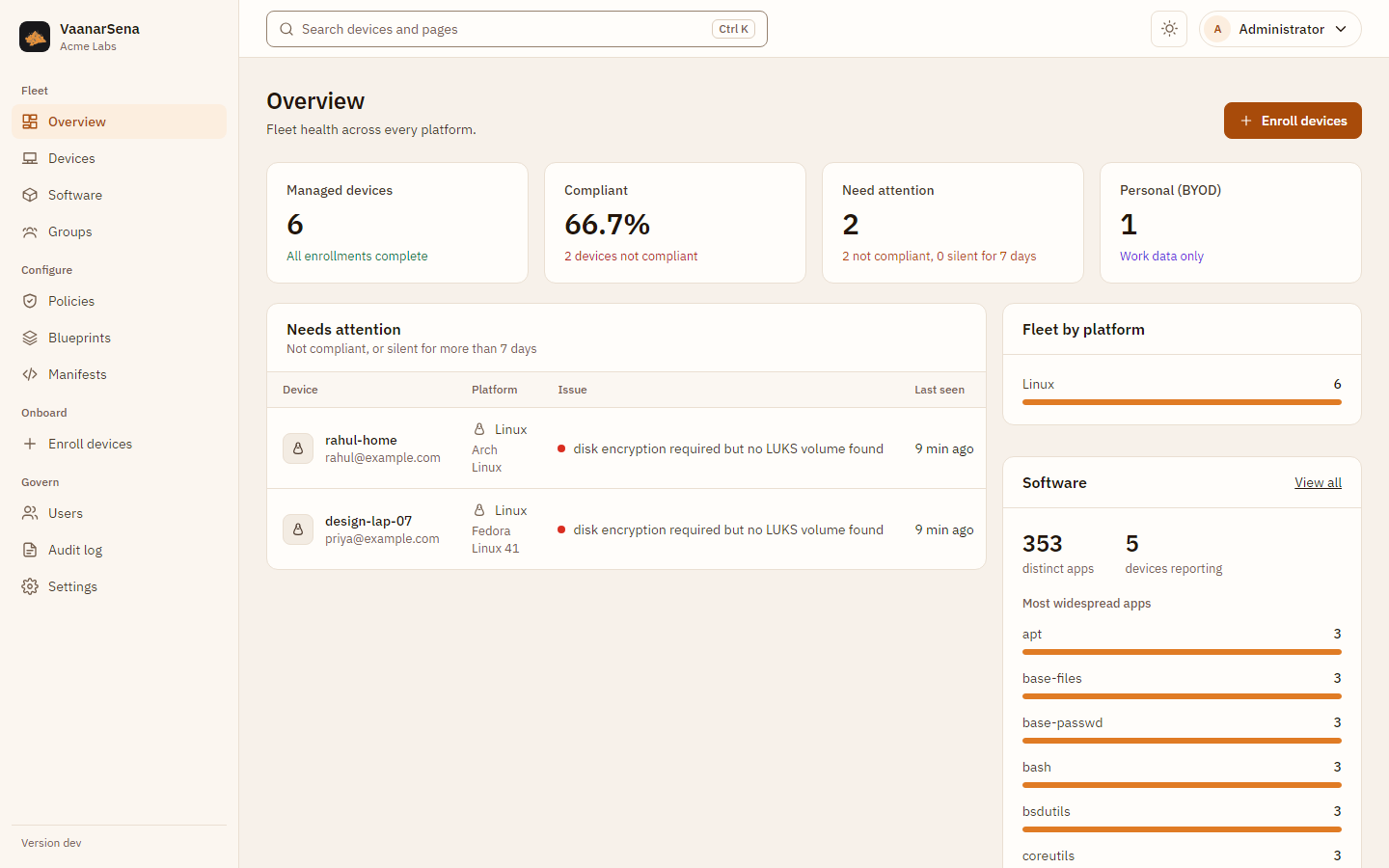Click the Blueprints layers icon
Screen dimensions: 1389x868
[30, 338]
